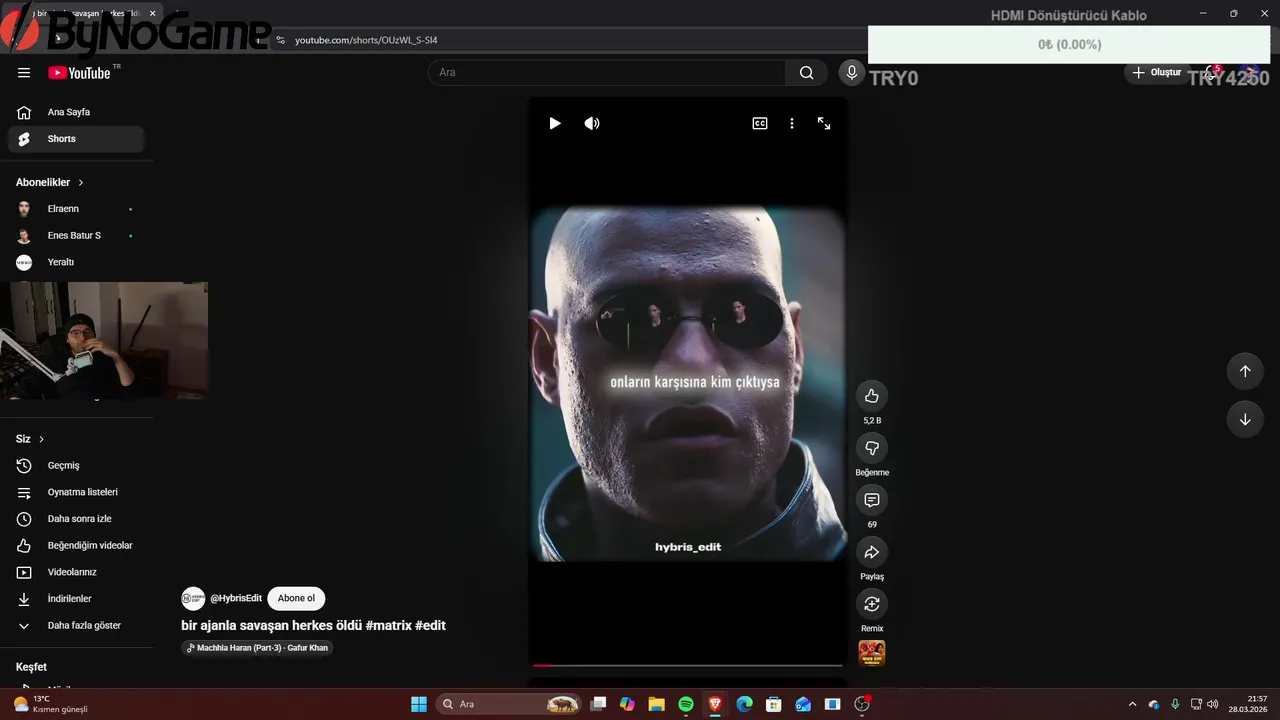
Task: Share the Short via Paylaş
Action: (872, 552)
